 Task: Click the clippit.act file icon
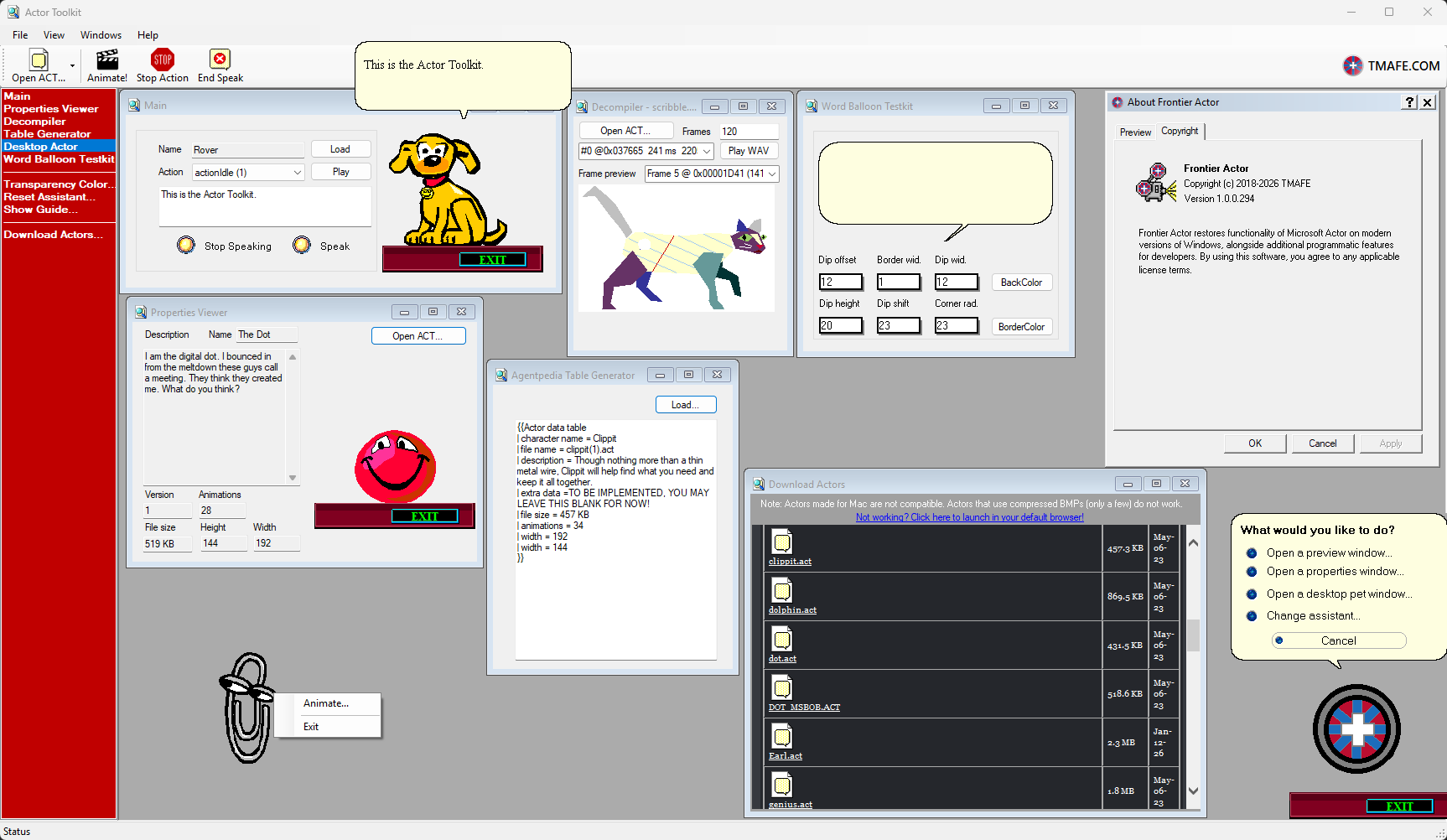pos(781,542)
